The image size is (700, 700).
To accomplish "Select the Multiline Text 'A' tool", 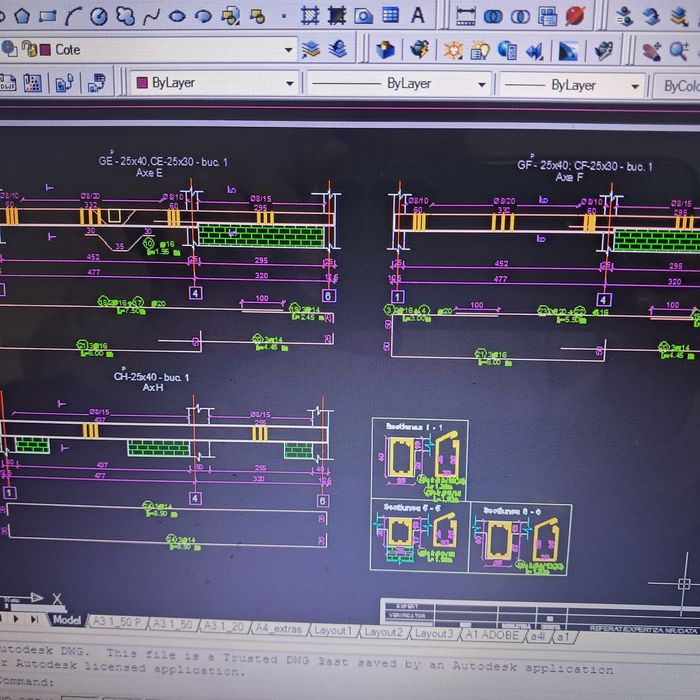I will (417, 15).
